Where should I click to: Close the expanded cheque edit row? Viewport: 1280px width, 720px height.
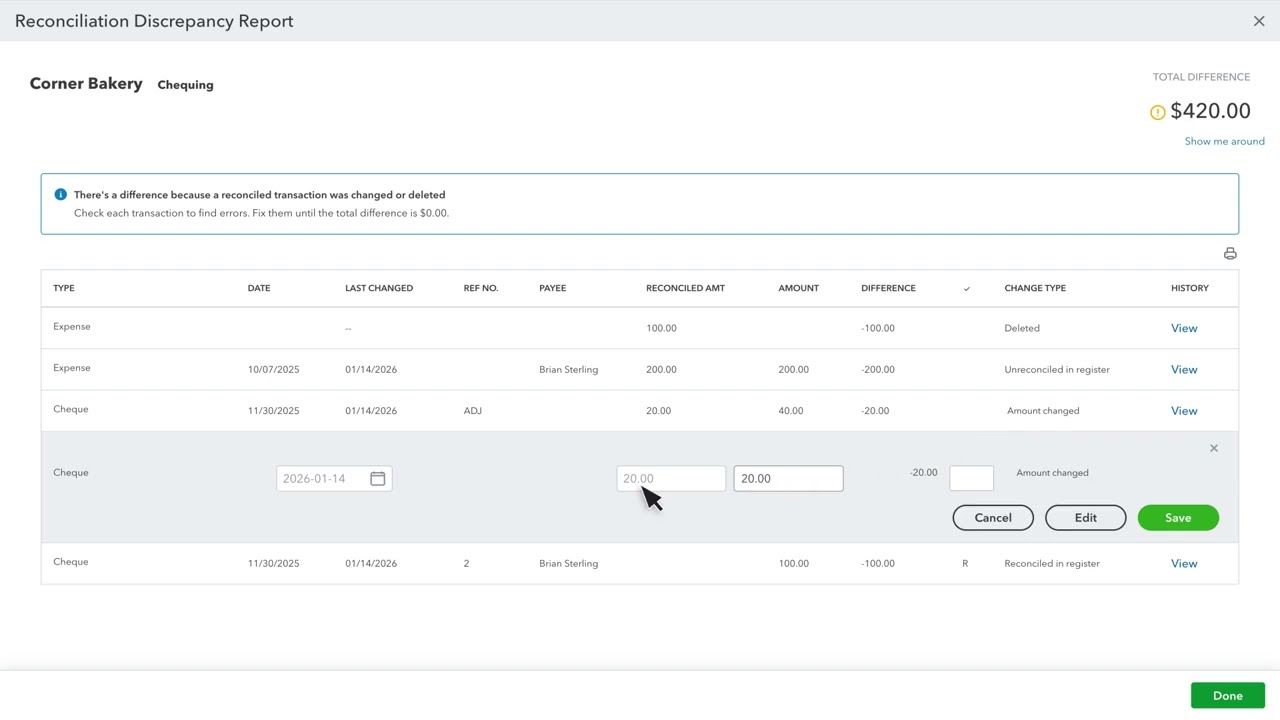[x=1214, y=448]
